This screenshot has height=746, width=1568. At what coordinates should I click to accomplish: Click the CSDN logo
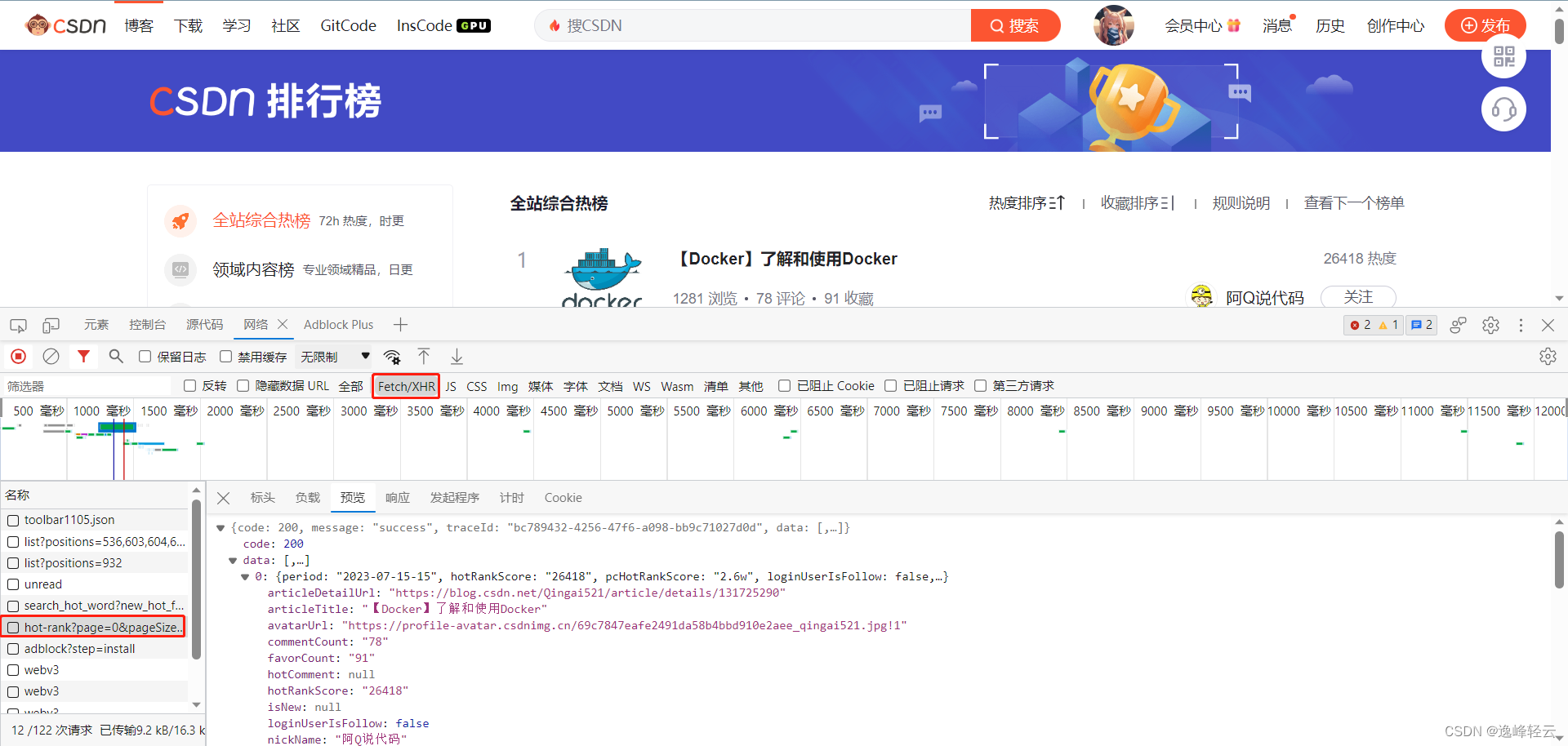tap(66, 25)
